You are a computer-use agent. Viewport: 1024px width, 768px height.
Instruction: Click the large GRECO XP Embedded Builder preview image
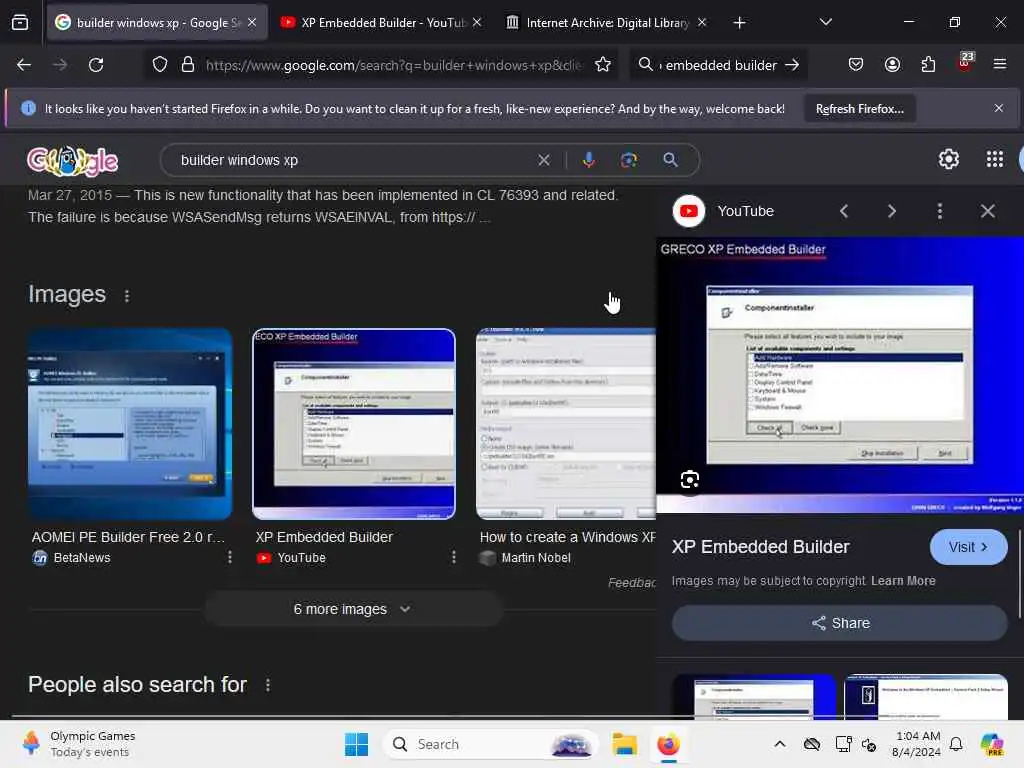(840, 375)
